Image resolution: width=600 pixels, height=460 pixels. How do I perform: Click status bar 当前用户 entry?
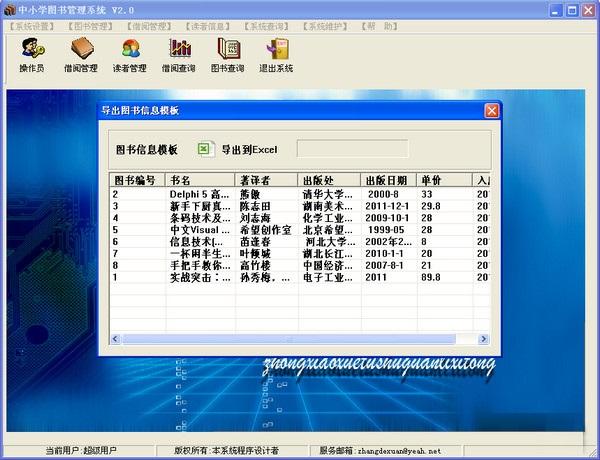[81, 451]
